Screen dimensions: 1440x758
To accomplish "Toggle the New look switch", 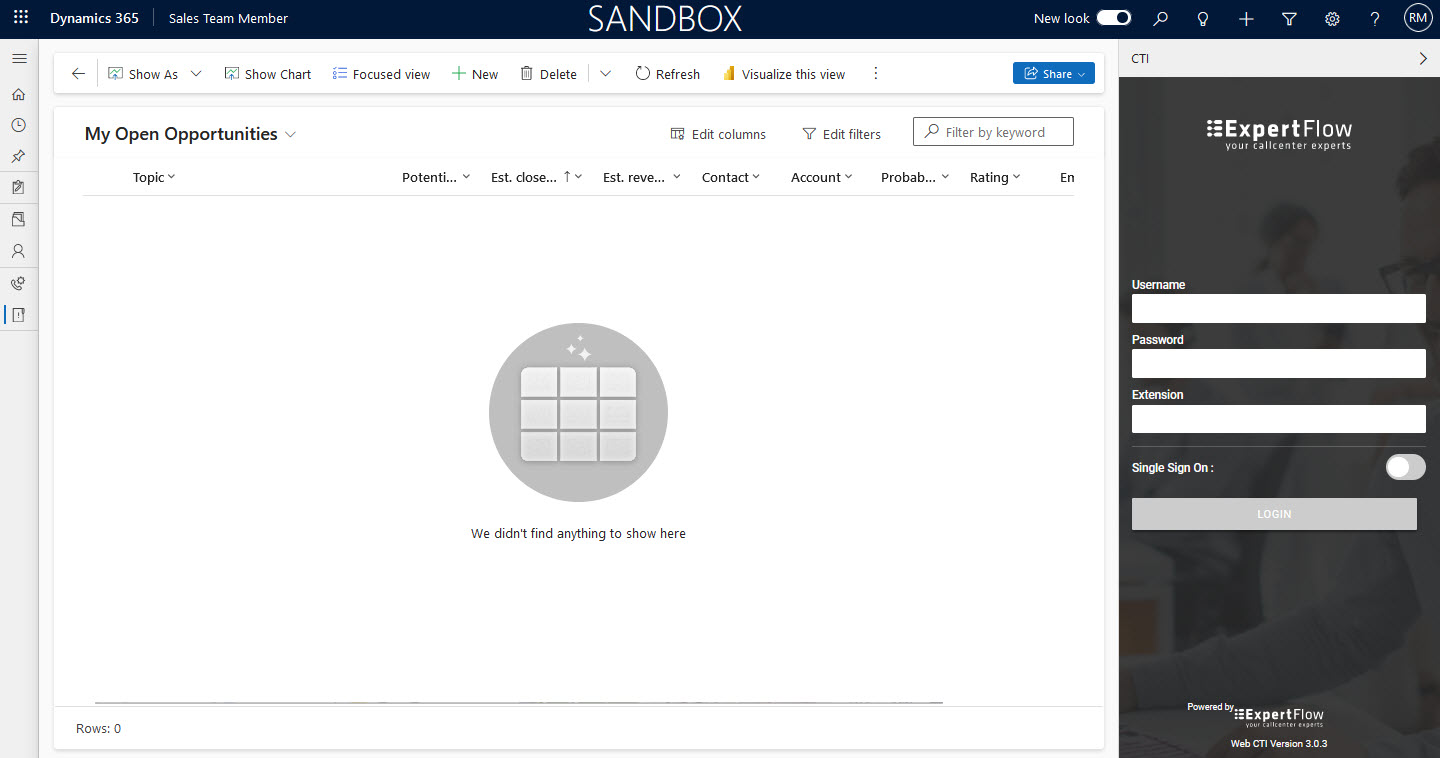I will [x=1112, y=17].
